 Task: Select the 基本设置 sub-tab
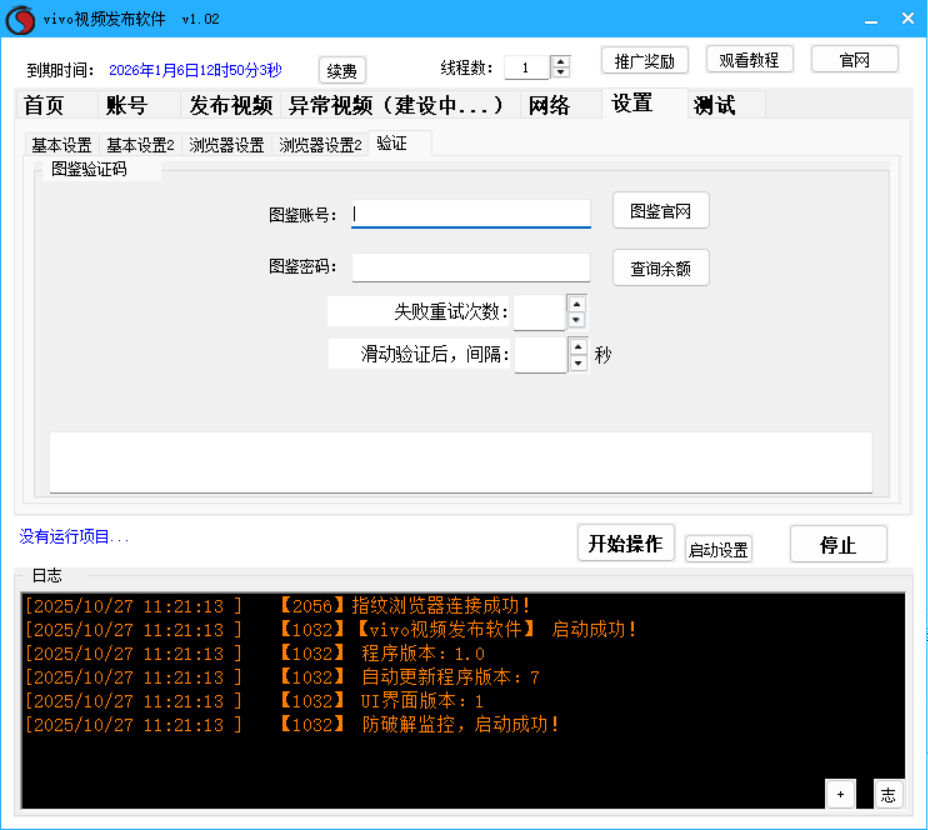[x=59, y=144]
